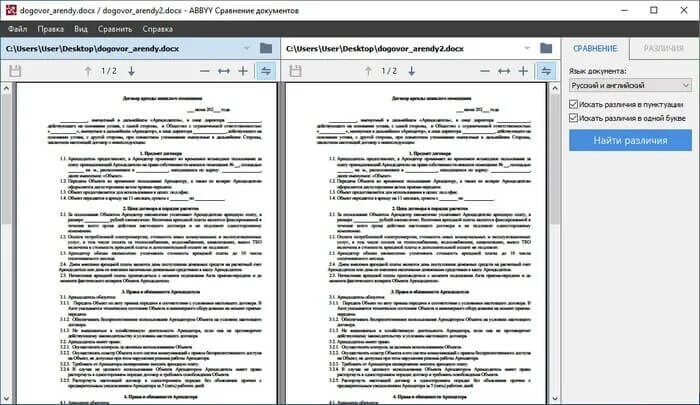
Task: Open folder icon for right document
Action: tap(546, 48)
